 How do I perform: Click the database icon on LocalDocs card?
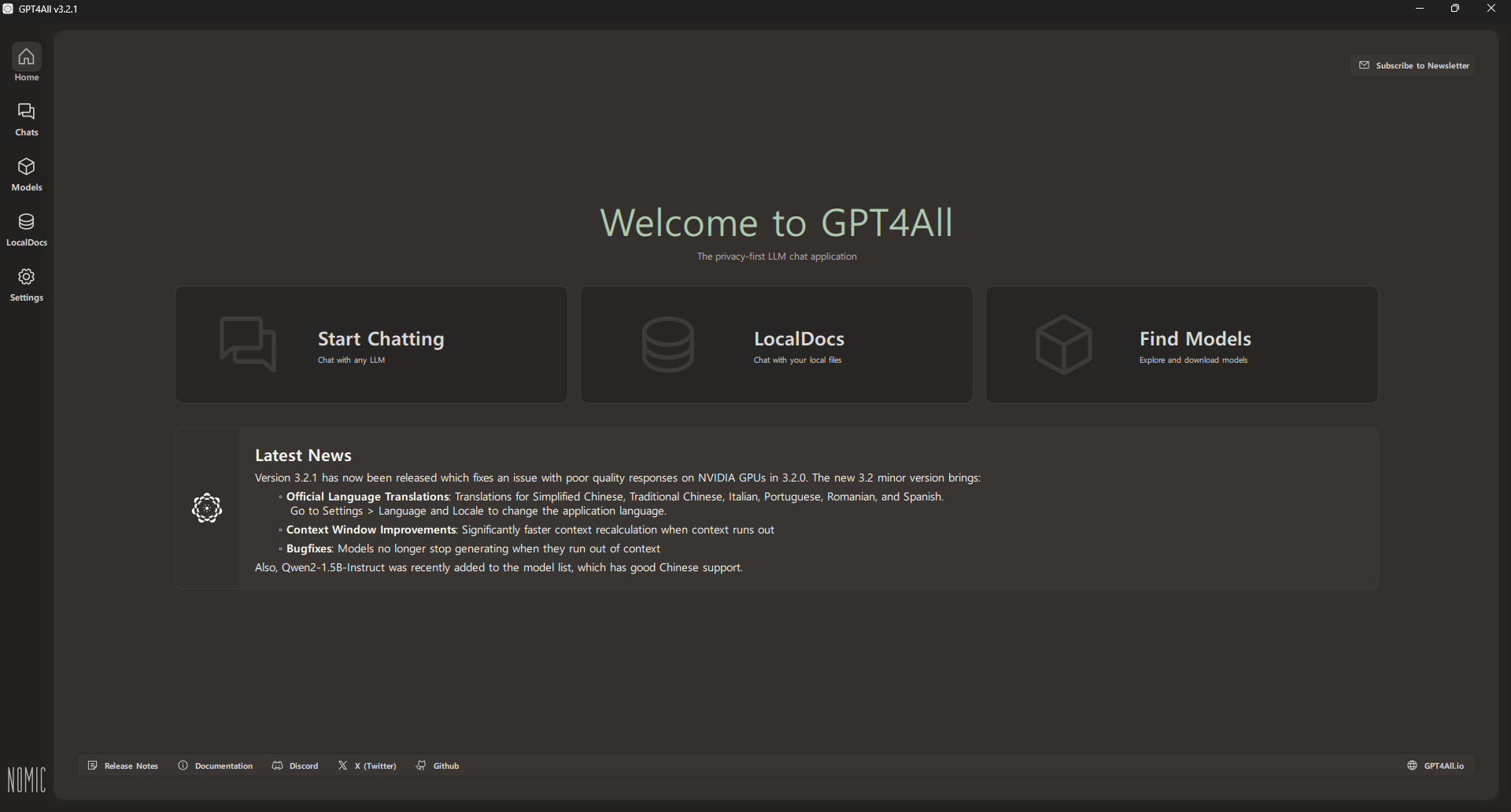(x=668, y=344)
